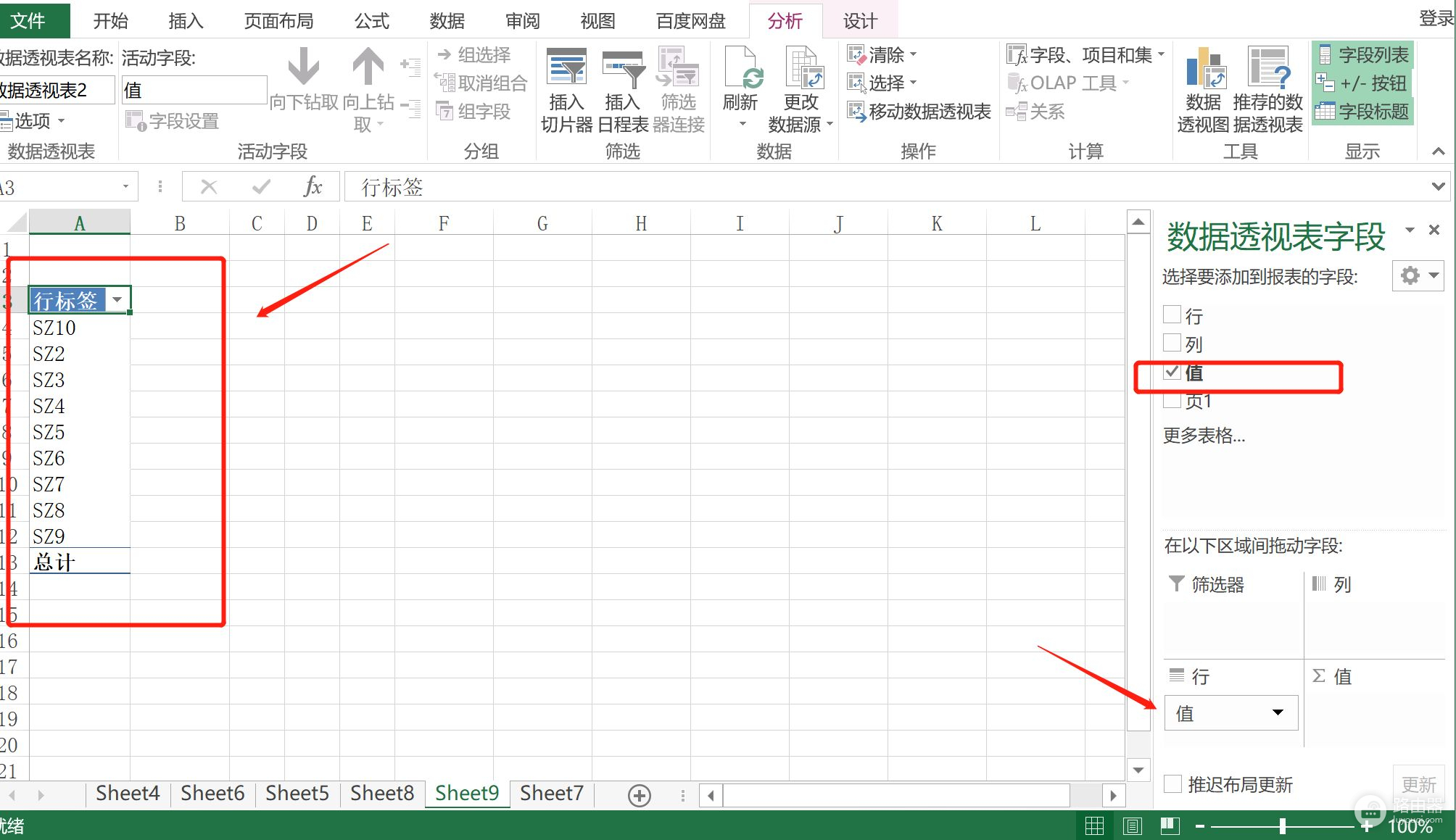Expand the 值 field dropdown in rows area
The width and height of the screenshot is (1456, 840).
coord(1278,712)
